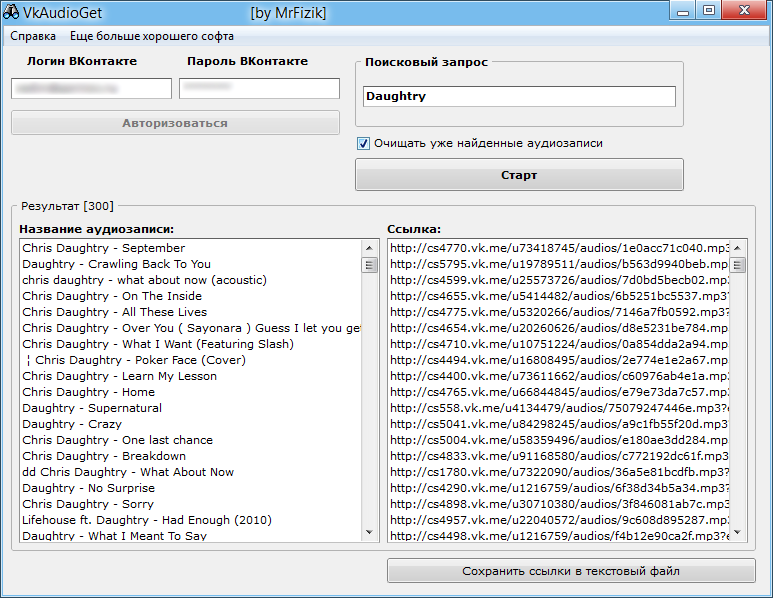The height and width of the screenshot is (598, 773).
Task: Select the cs4833.vk.me link row
Action: tap(559, 456)
